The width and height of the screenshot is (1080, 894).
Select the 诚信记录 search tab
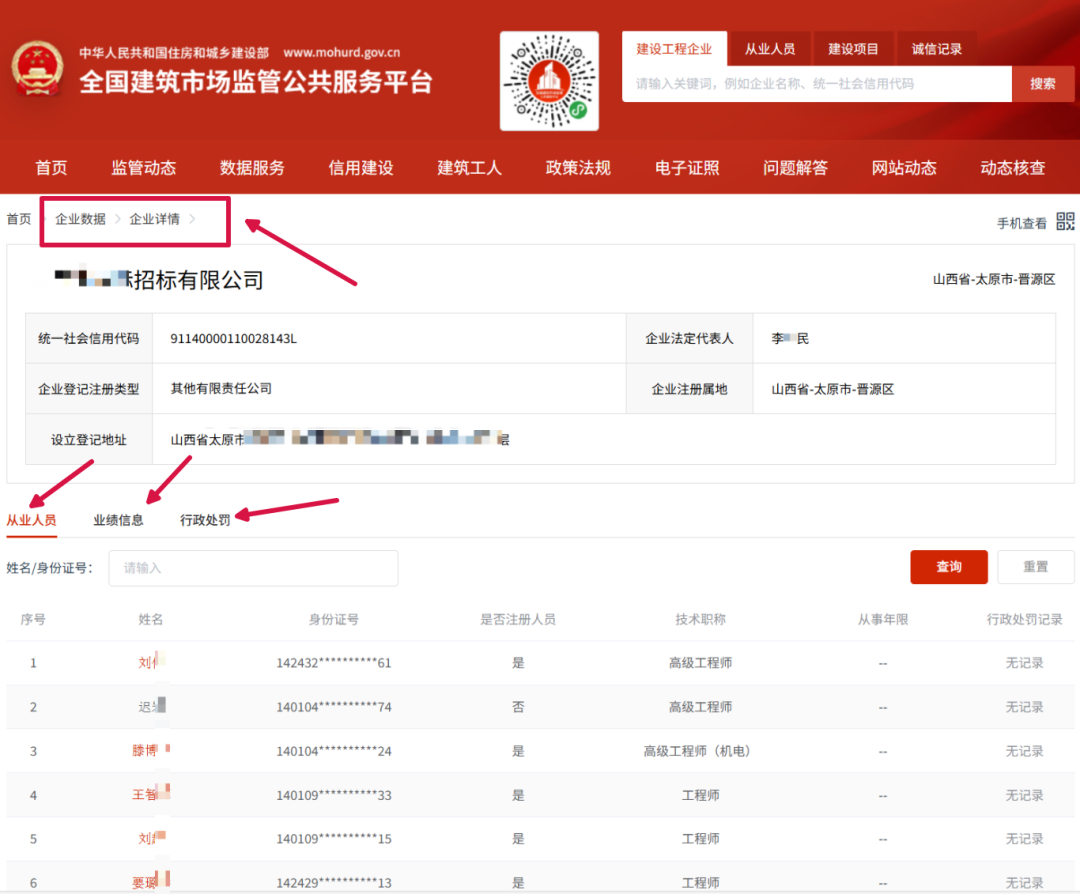(936, 49)
